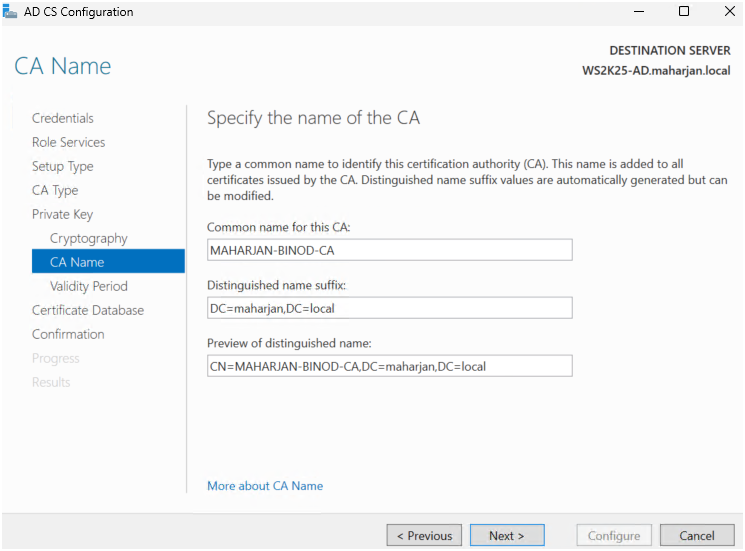This screenshot has width=745, height=551.
Task: Go to the Credentials step
Action: [63, 118]
